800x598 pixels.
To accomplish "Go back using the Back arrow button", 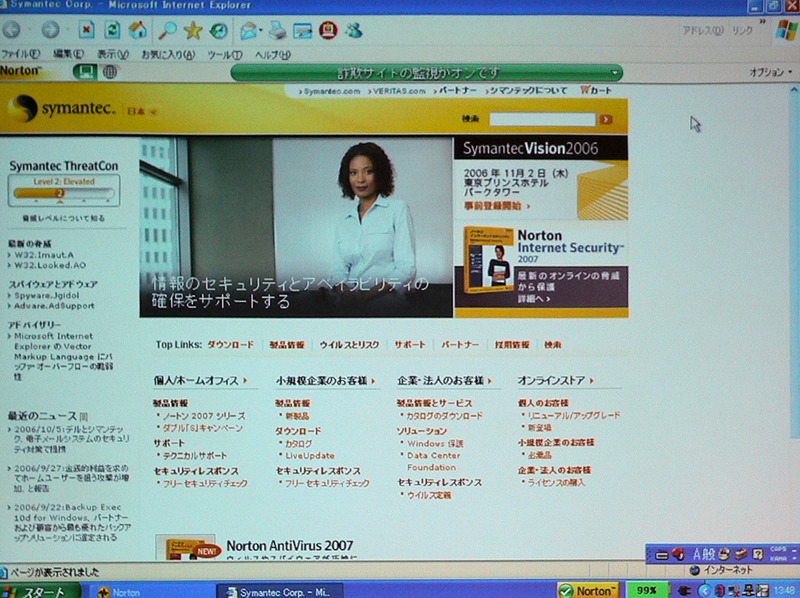I will 12,30.
